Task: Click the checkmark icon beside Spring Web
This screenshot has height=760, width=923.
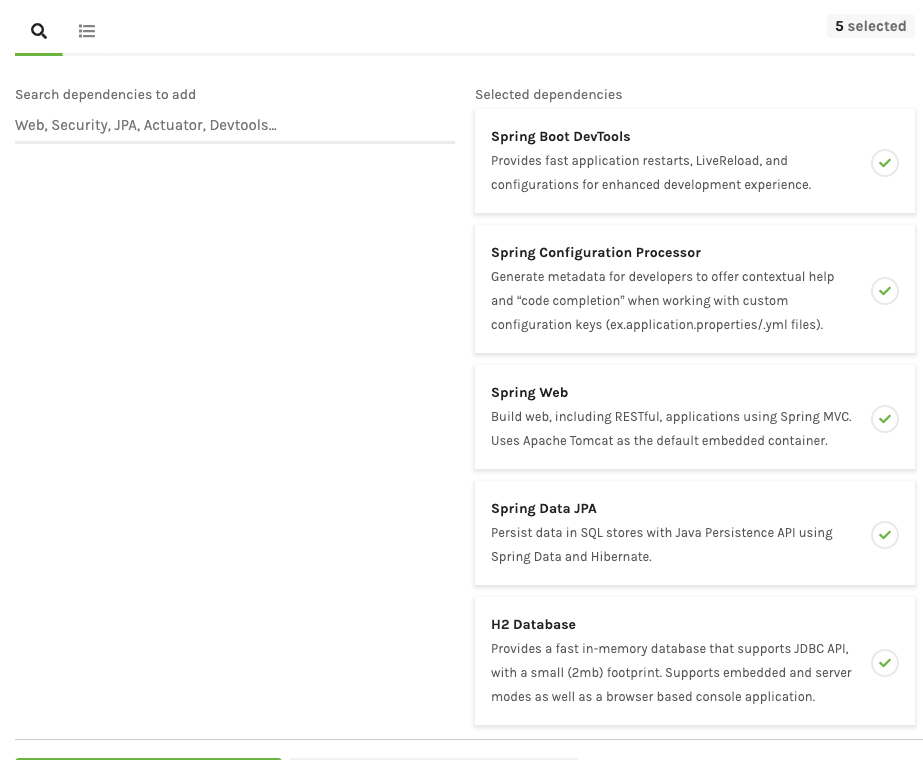Action: pyautogui.click(x=884, y=419)
